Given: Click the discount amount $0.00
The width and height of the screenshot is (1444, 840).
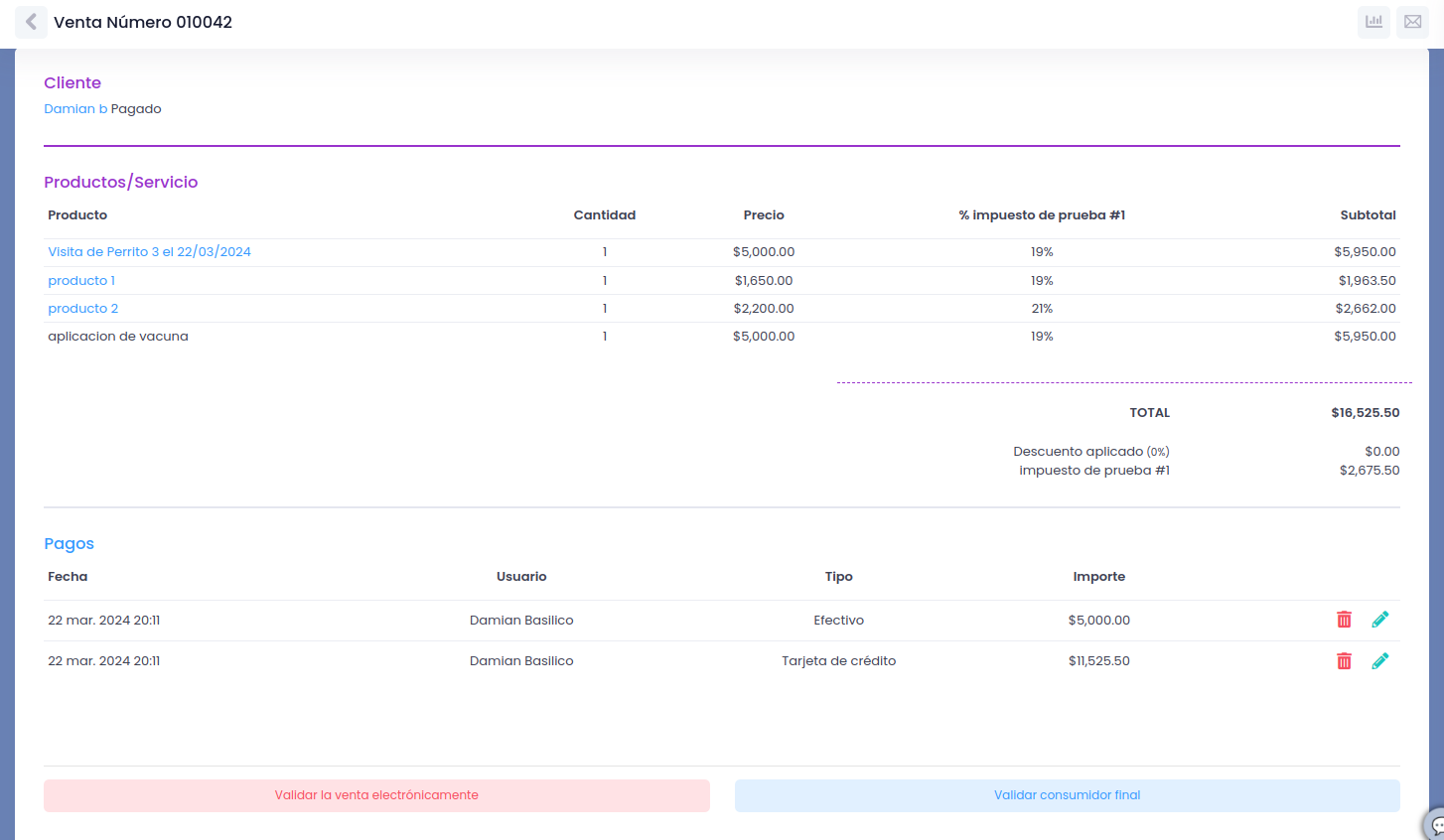Looking at the screenshot, I should 1382,452.
